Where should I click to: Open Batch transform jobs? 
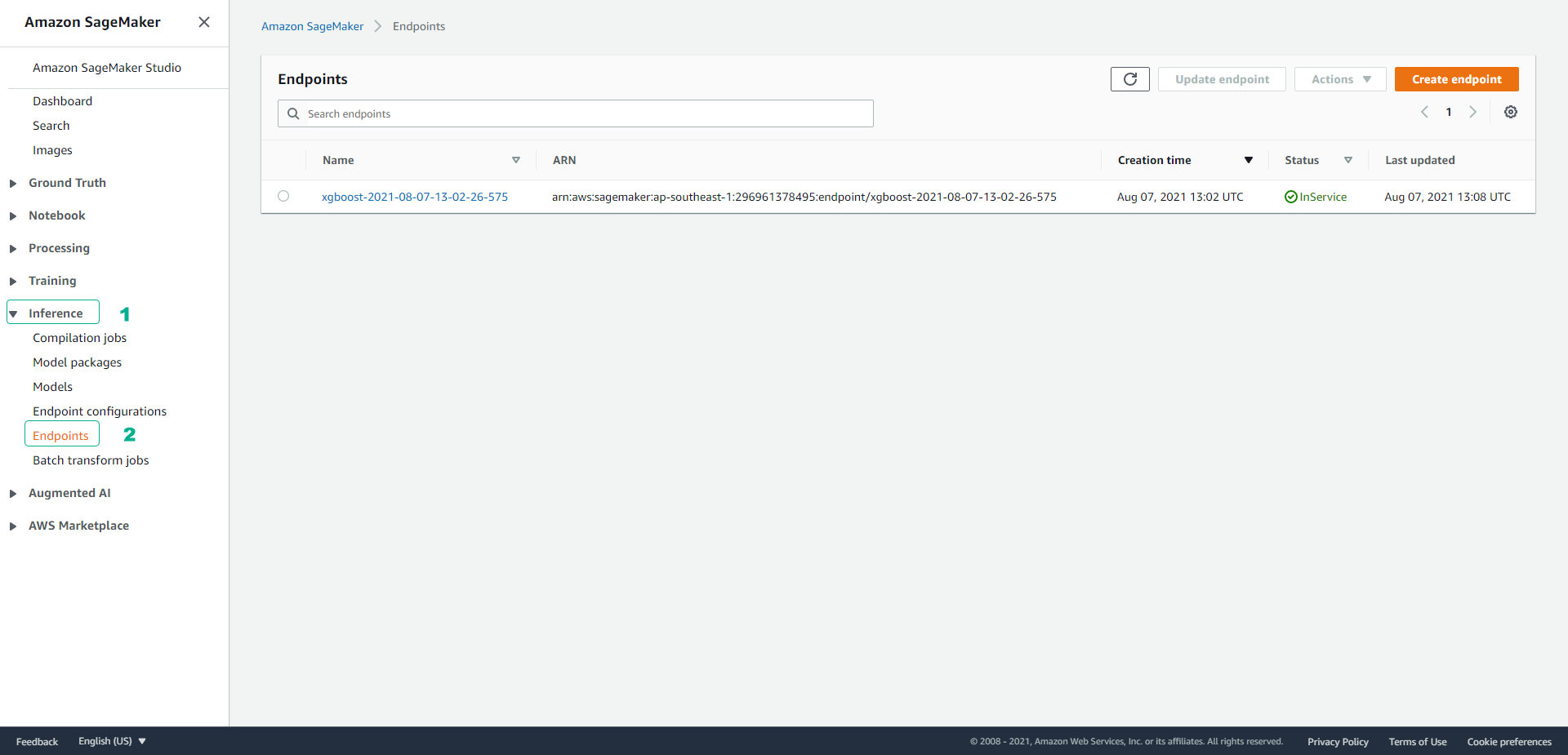91,460
